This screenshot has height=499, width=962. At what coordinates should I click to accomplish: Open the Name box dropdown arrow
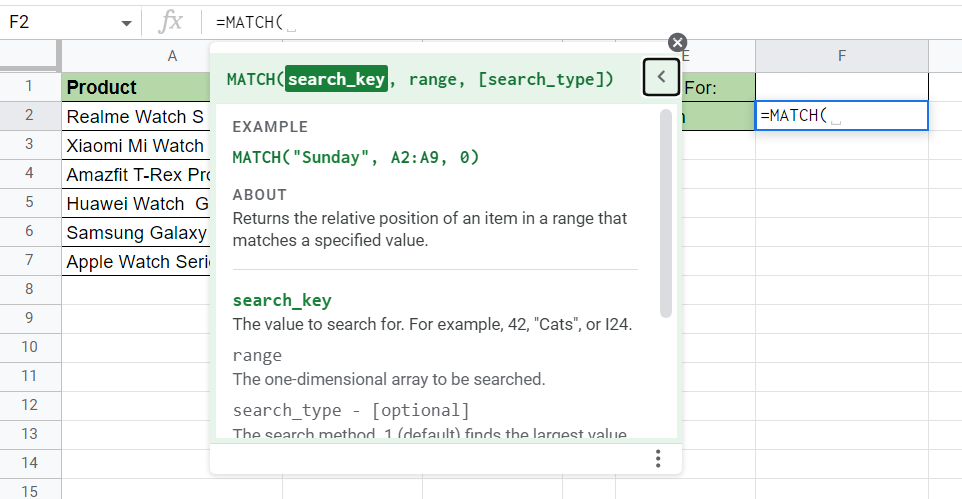click(x=126, y=23)
